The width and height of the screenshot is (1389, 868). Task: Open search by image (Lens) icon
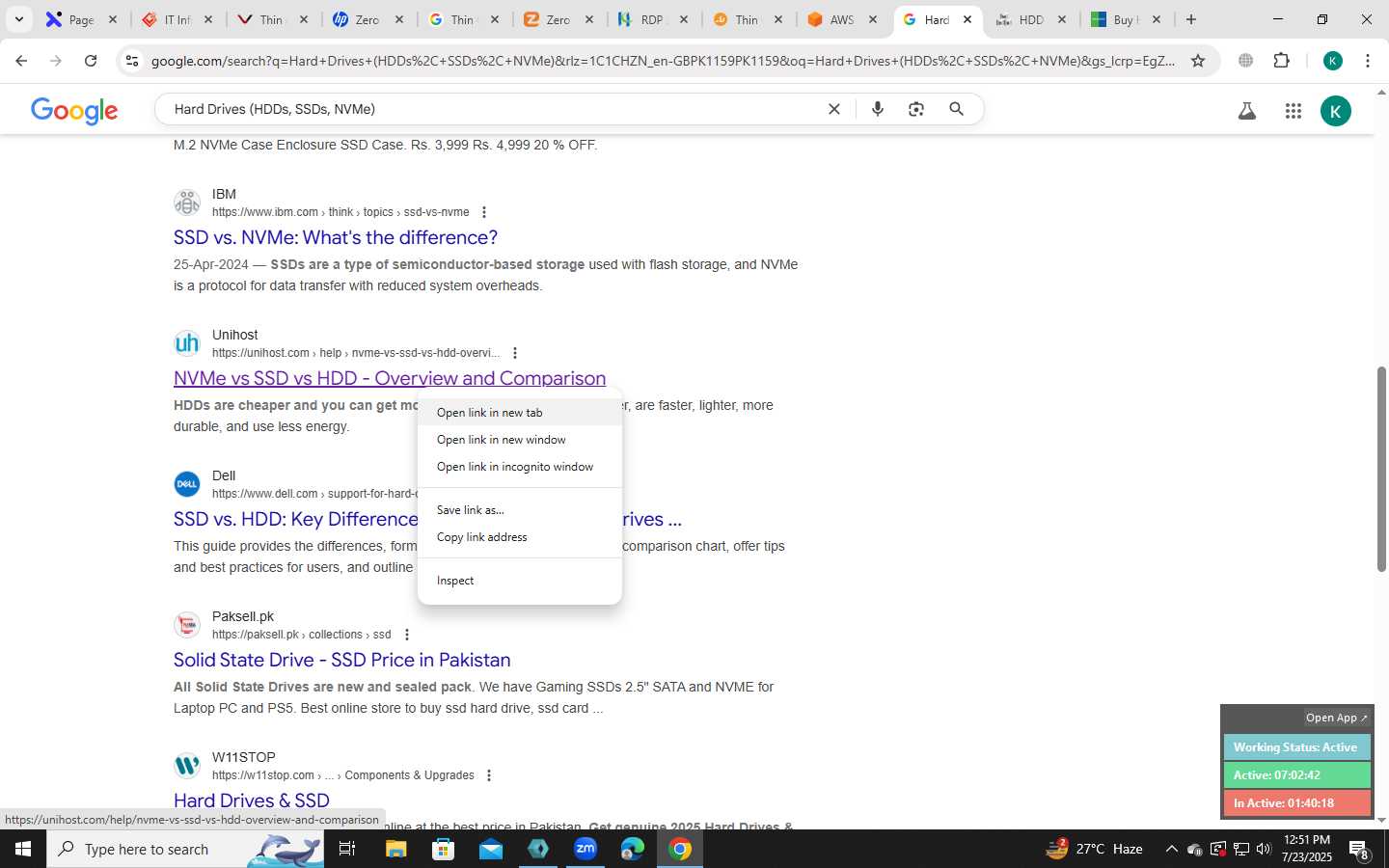pyautogui.click(x=916, y=109)
